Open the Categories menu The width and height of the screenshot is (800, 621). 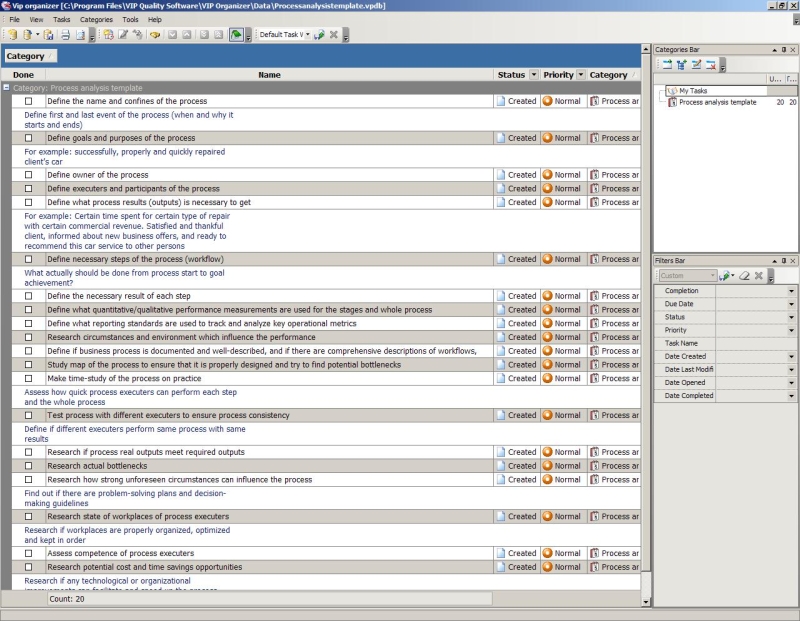coord(96,19)
